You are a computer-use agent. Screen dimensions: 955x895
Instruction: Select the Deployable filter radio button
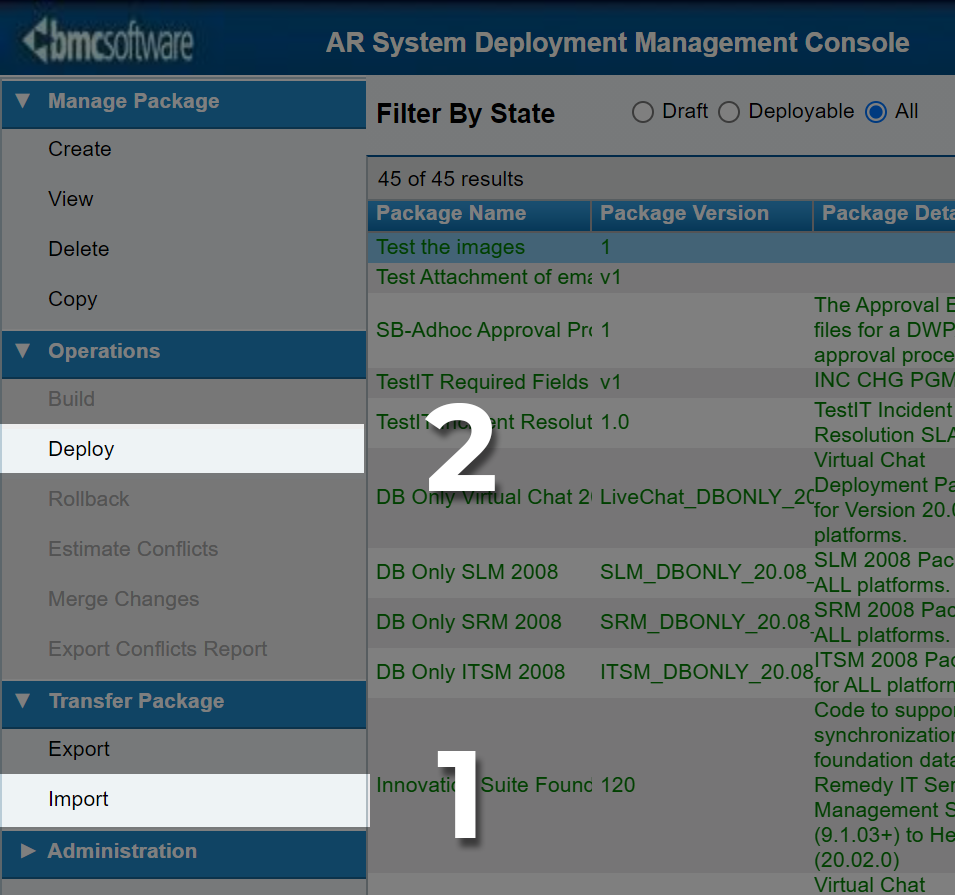[729, 112]
